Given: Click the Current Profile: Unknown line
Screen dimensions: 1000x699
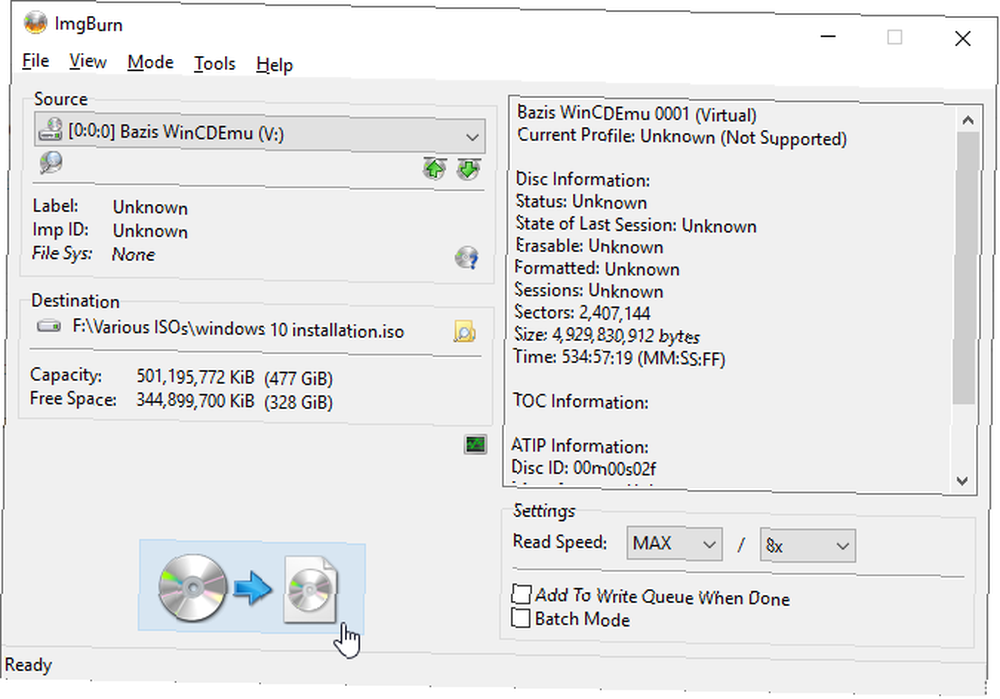Looking at the screenshot, I should point(682,137).
